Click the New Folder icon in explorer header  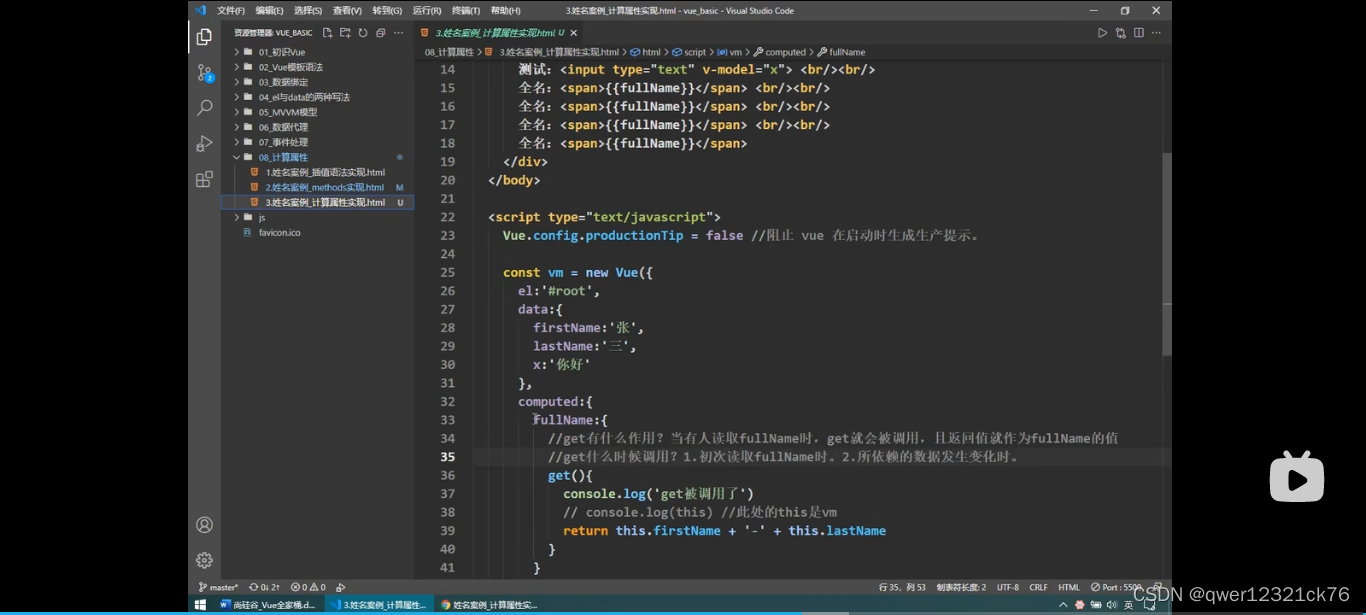click(x=345, y=33)
